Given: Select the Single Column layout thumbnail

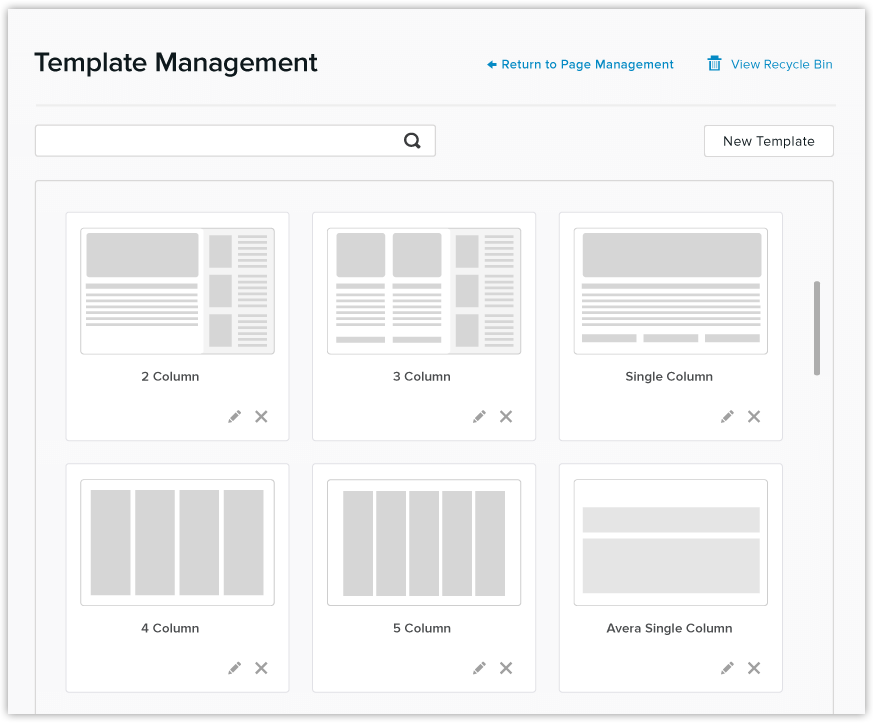Looking at the screenshot, I should 670,291.
